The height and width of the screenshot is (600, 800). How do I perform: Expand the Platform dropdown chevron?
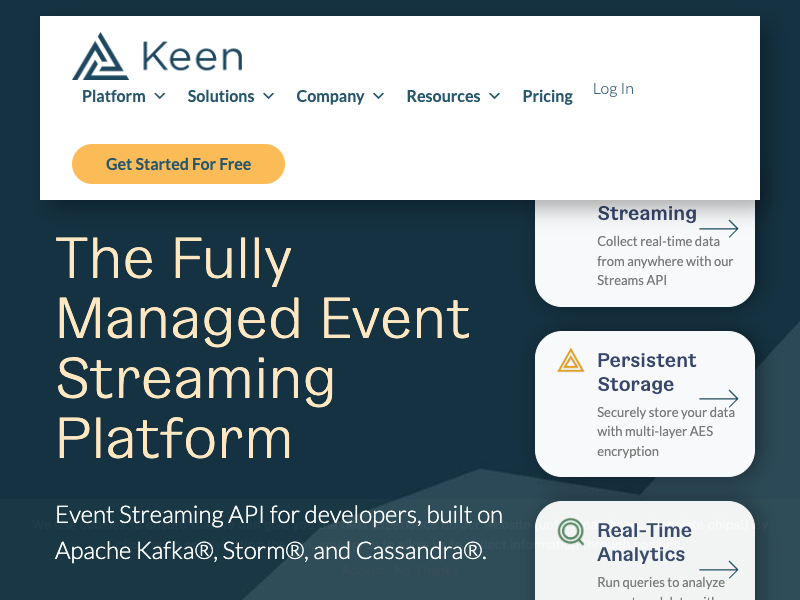coord(160,95)
